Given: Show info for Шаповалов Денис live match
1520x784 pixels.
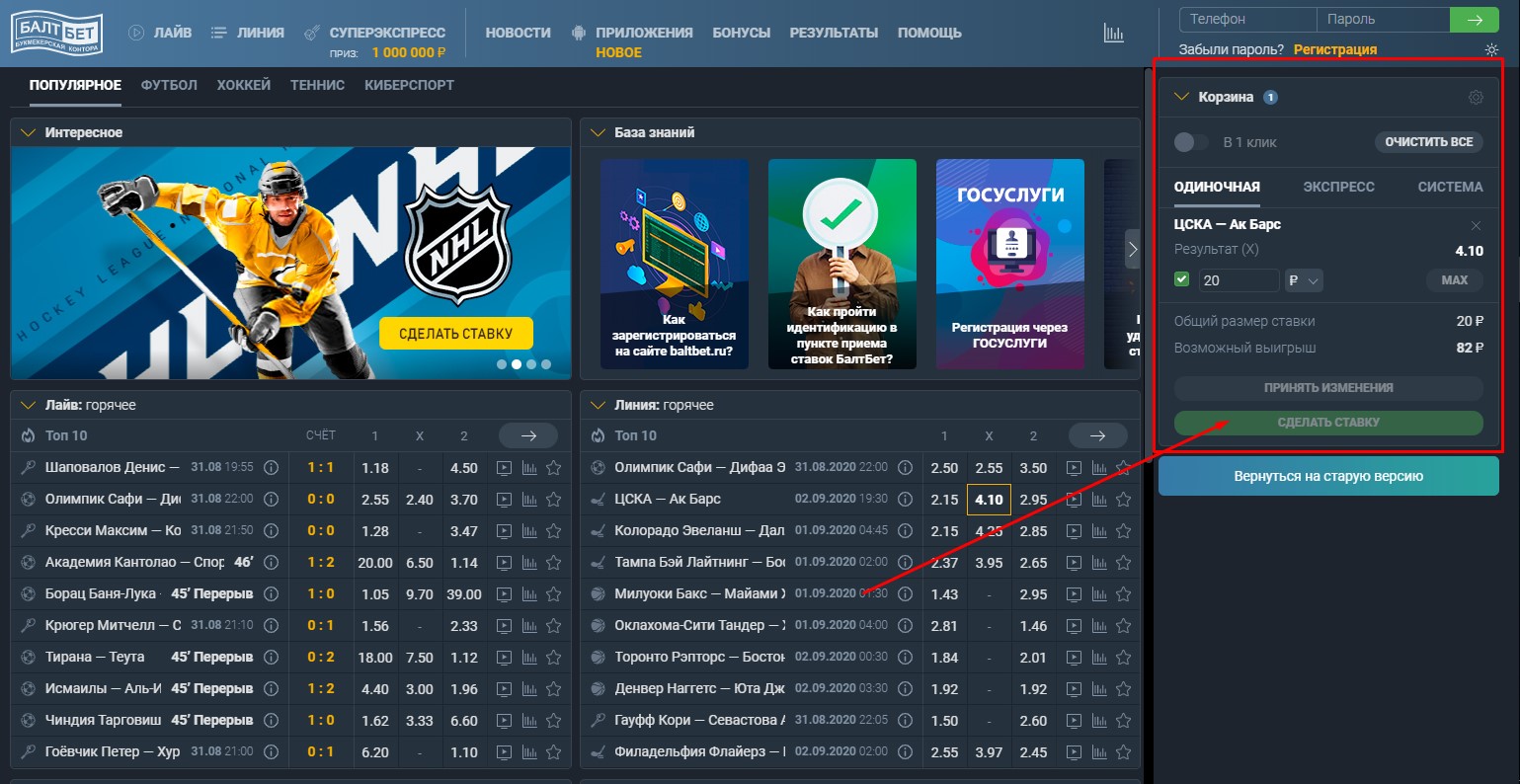Looking at the screenshot, I should (x=271, y=468).
